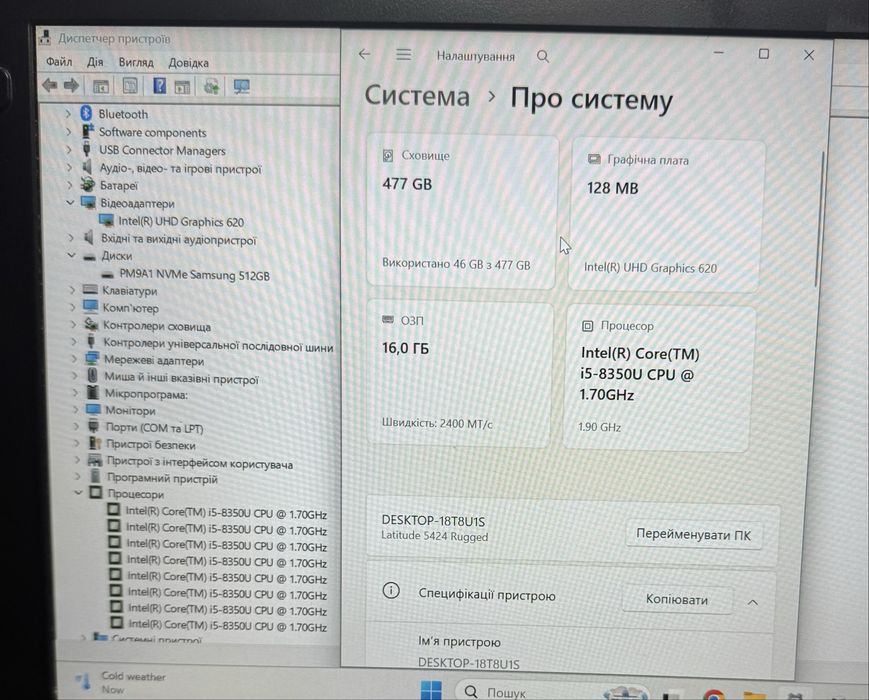
Task: Open the Вигляд menu
Action: pos(136,63)
